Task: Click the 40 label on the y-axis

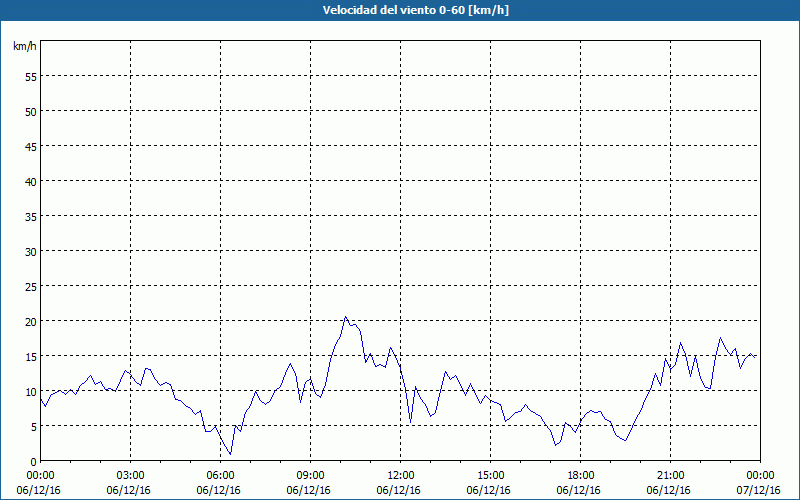Action: click(31, 182)
